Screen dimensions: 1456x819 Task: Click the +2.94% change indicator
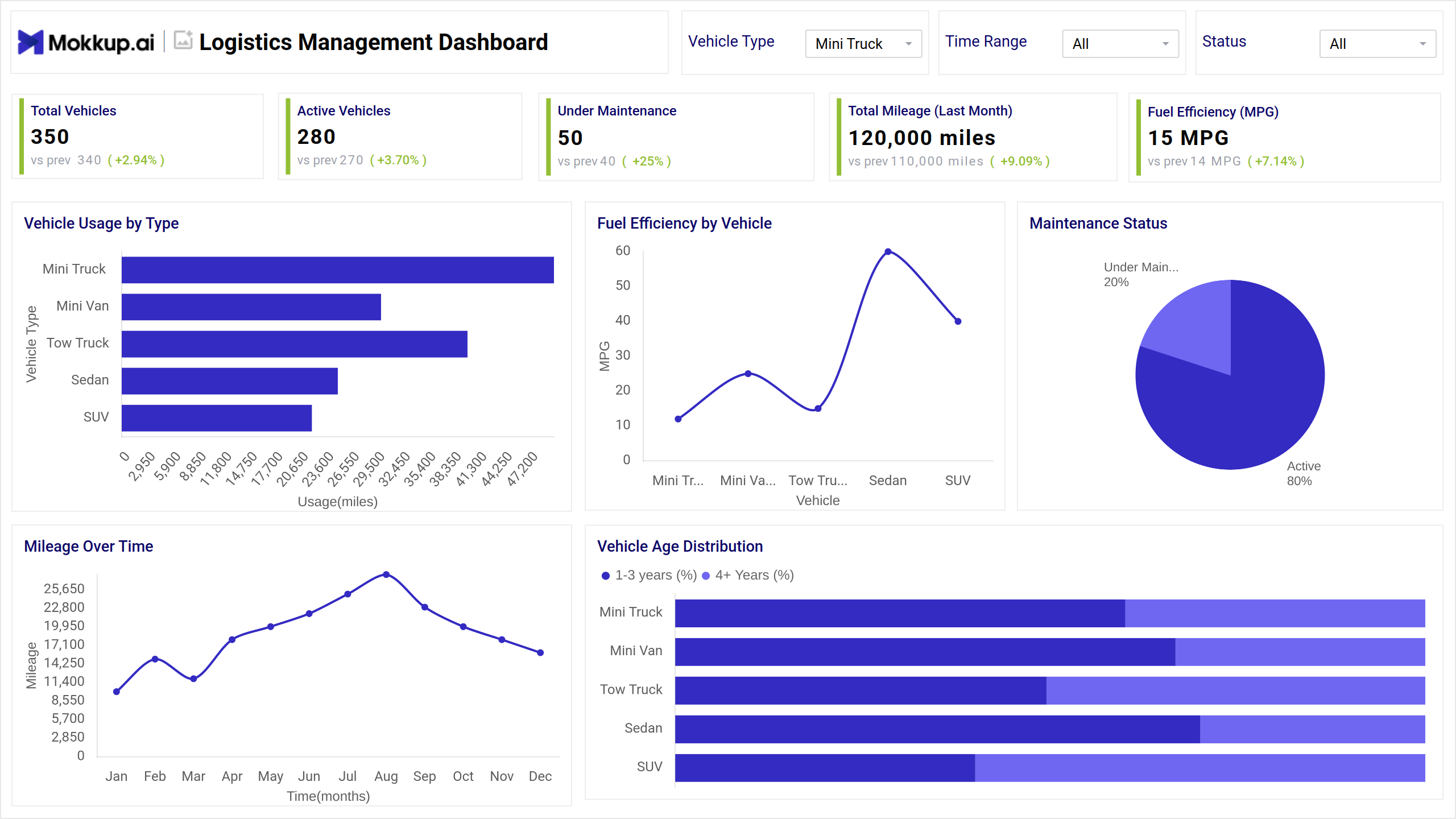point(136,160)
